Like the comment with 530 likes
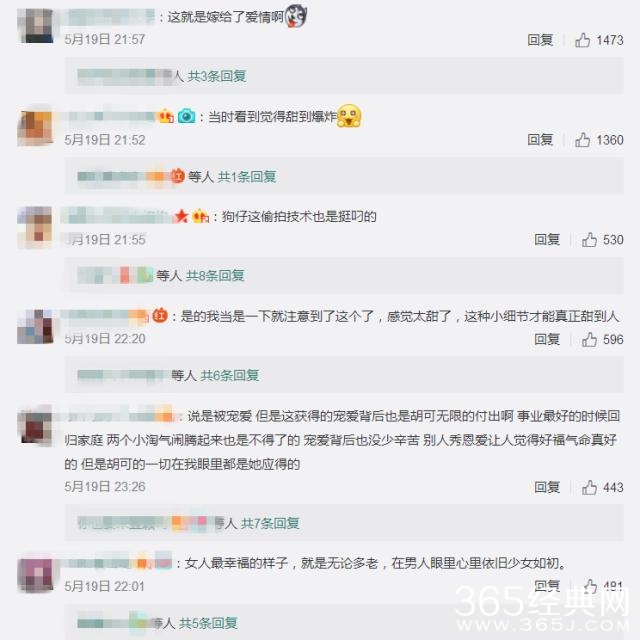Image resolution: width=640 pixels, height=640 pixels. coord(589,240)
